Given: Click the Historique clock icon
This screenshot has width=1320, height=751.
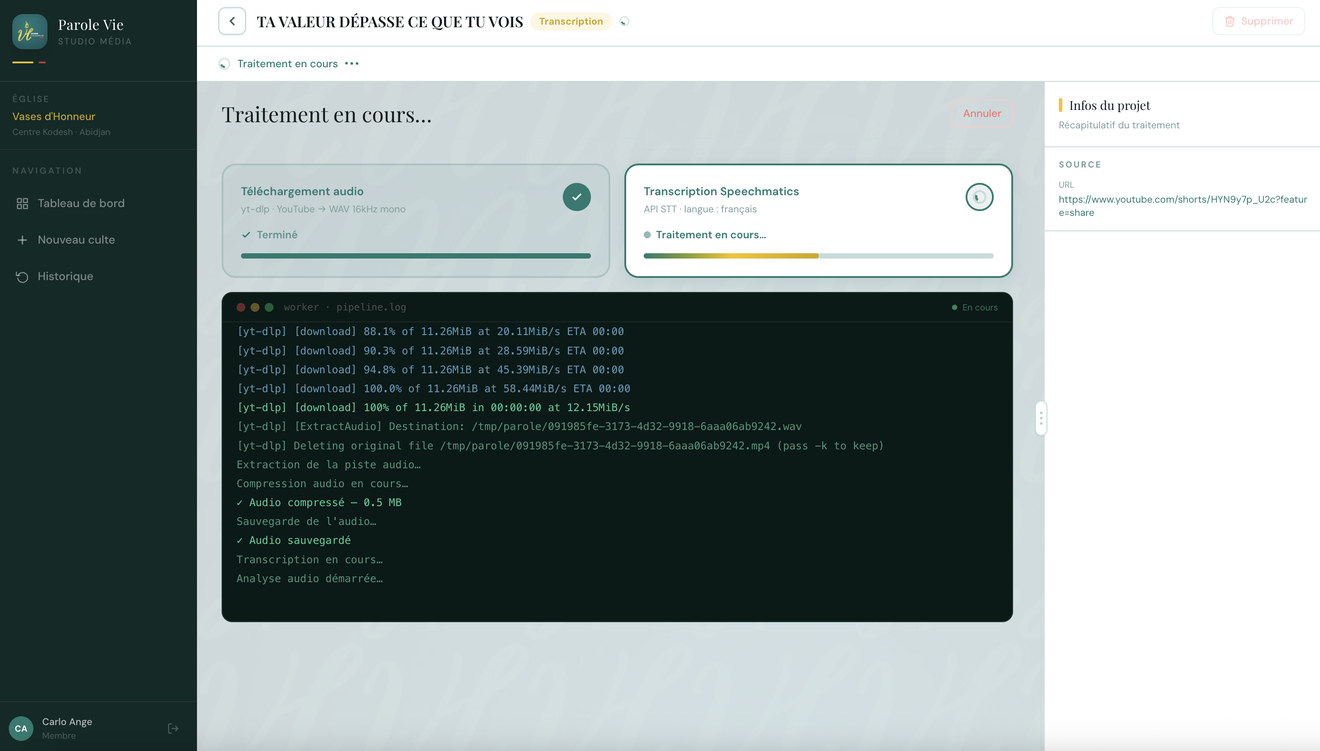Looking at the screenshot, I should (x=22, y=277).
